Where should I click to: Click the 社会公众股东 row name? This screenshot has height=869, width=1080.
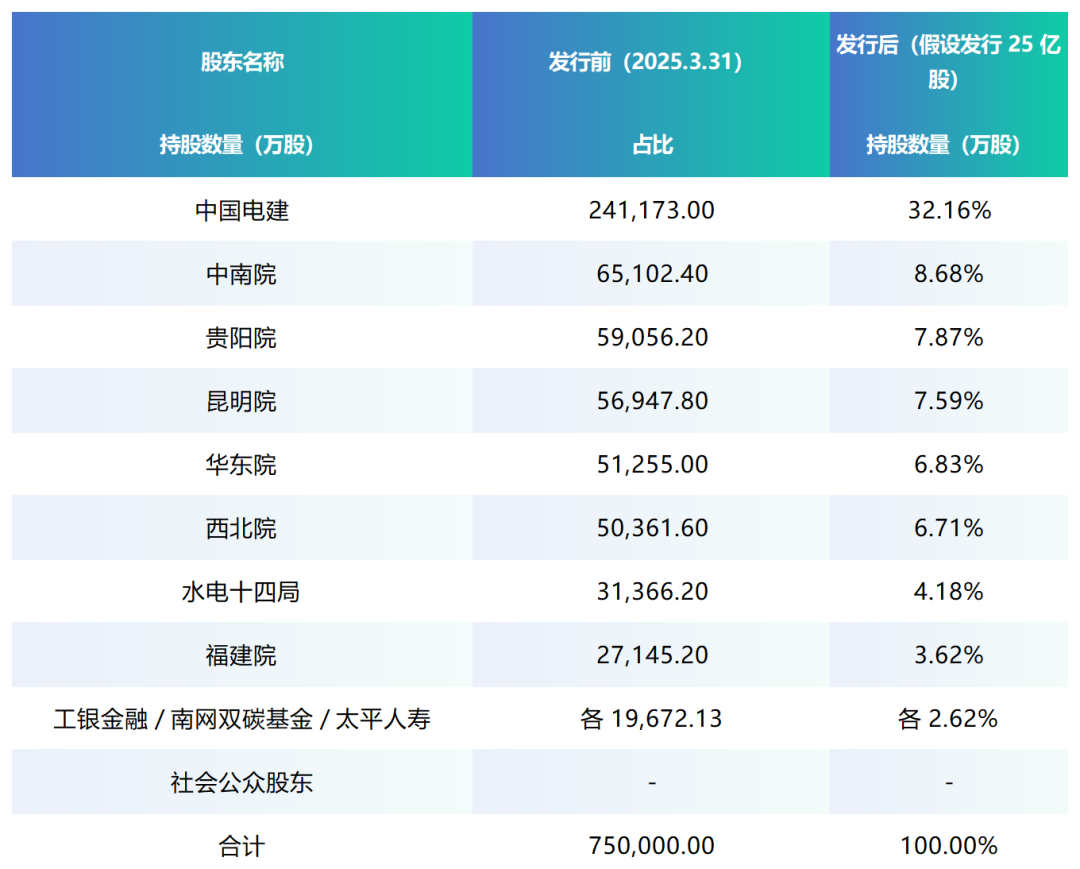pyautogui.click(x=242, y=782)
